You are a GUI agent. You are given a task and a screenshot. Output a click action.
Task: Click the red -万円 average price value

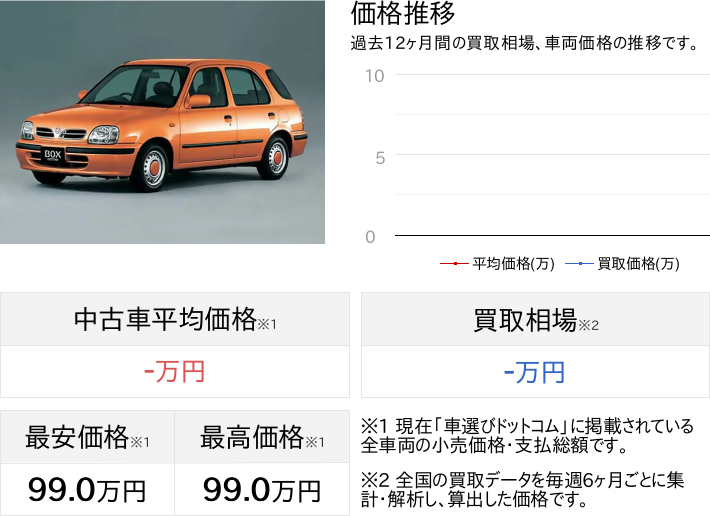(x=175, y=372)
